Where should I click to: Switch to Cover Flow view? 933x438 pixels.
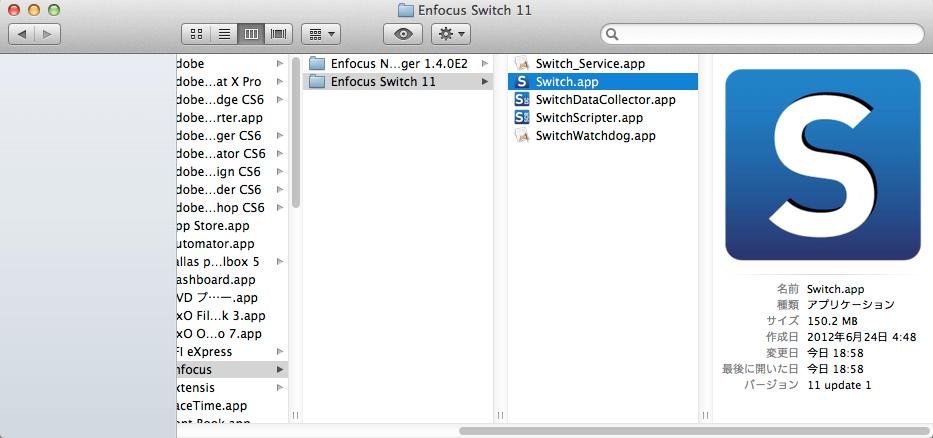(x=278, y=35)
